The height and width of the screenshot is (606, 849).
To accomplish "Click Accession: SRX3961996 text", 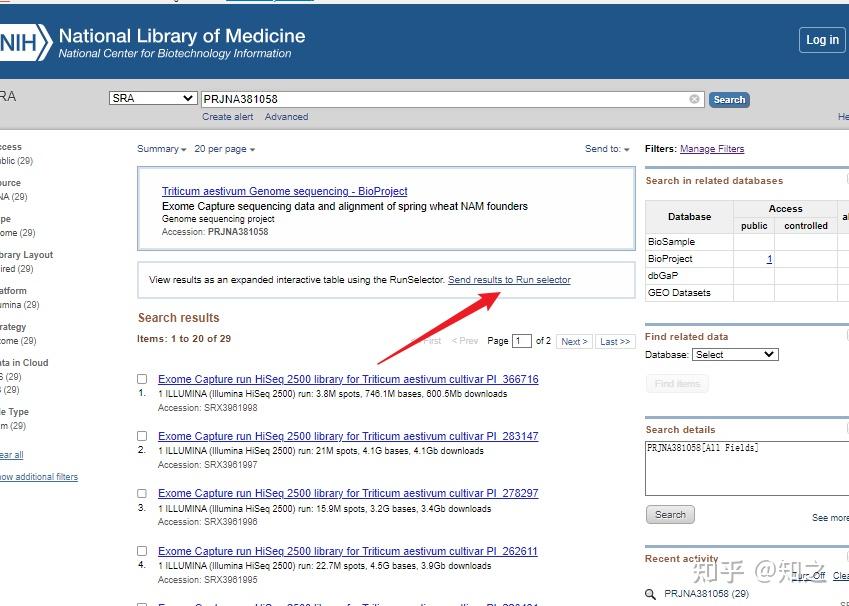I will coord(207,522).
